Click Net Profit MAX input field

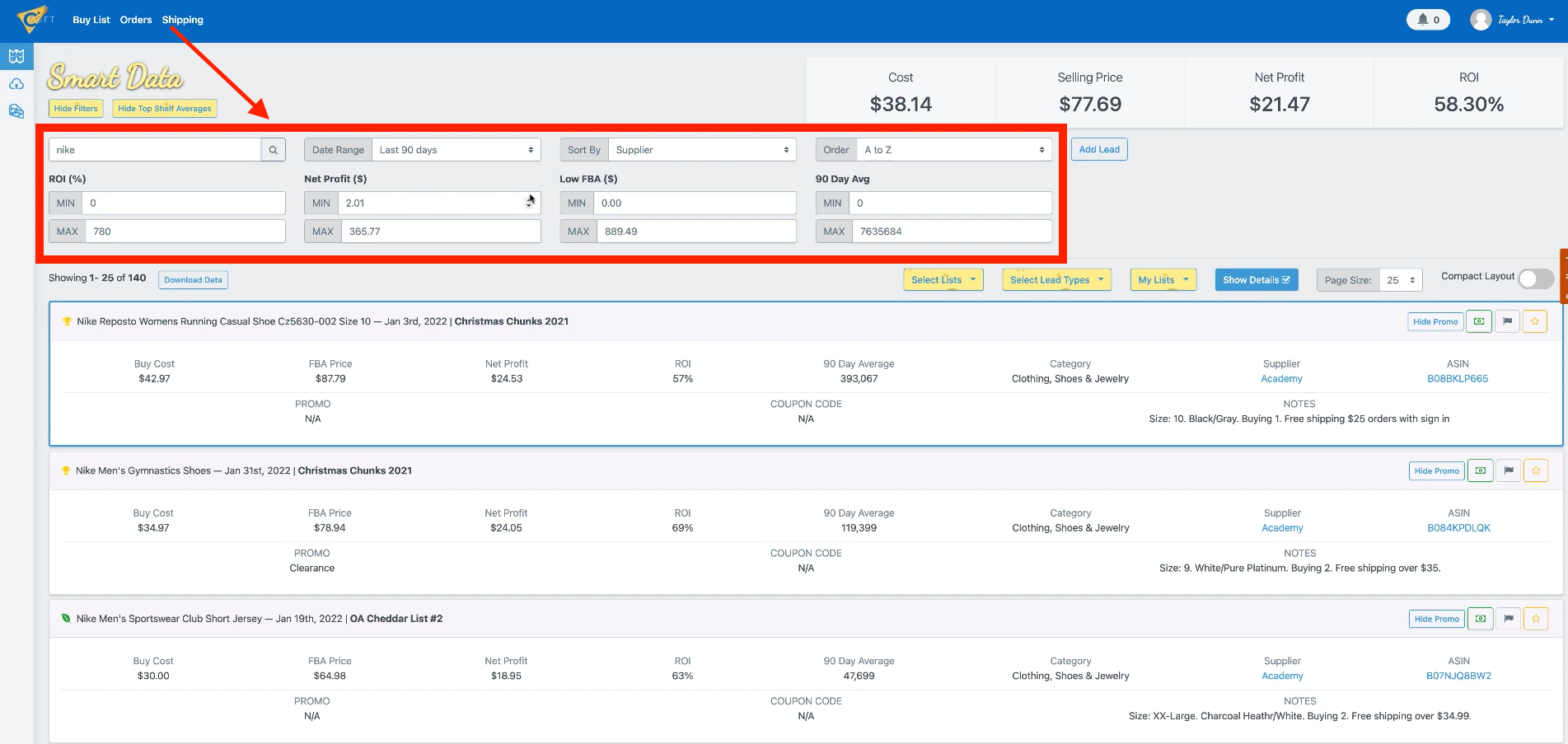click(x=441, y=232)
